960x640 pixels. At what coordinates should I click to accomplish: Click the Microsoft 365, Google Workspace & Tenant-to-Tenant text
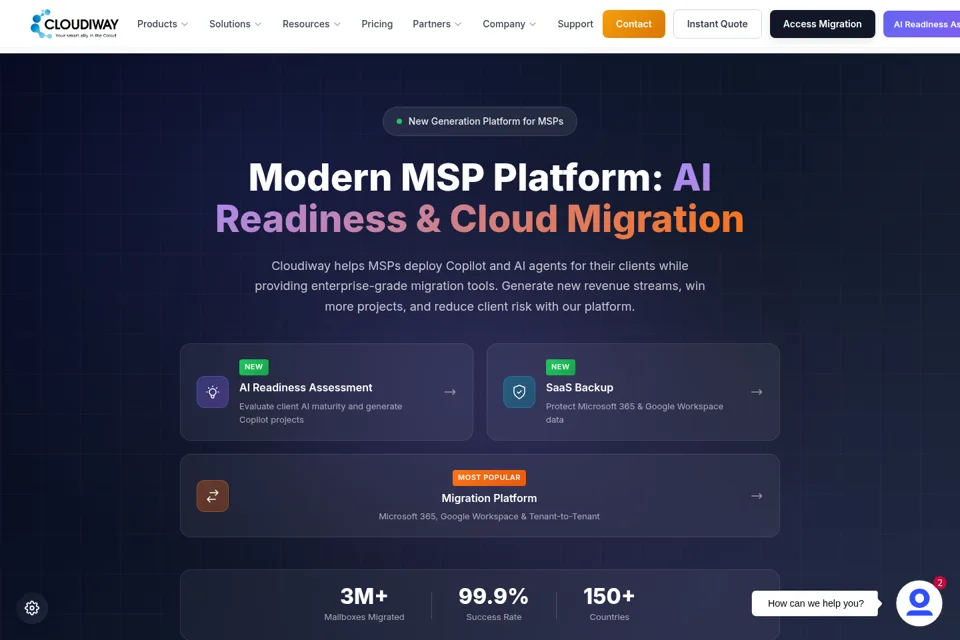pos(489,516)
